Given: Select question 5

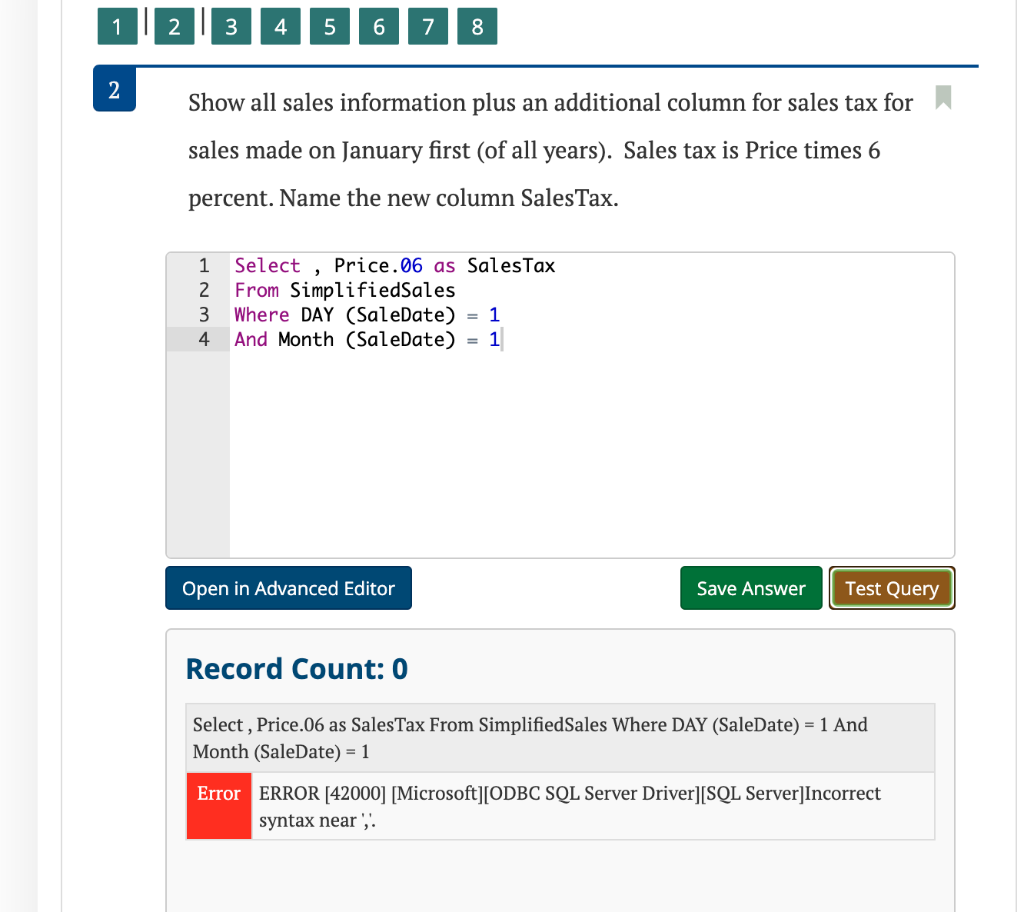Looking at the screenshot, I should click(329, 27).
